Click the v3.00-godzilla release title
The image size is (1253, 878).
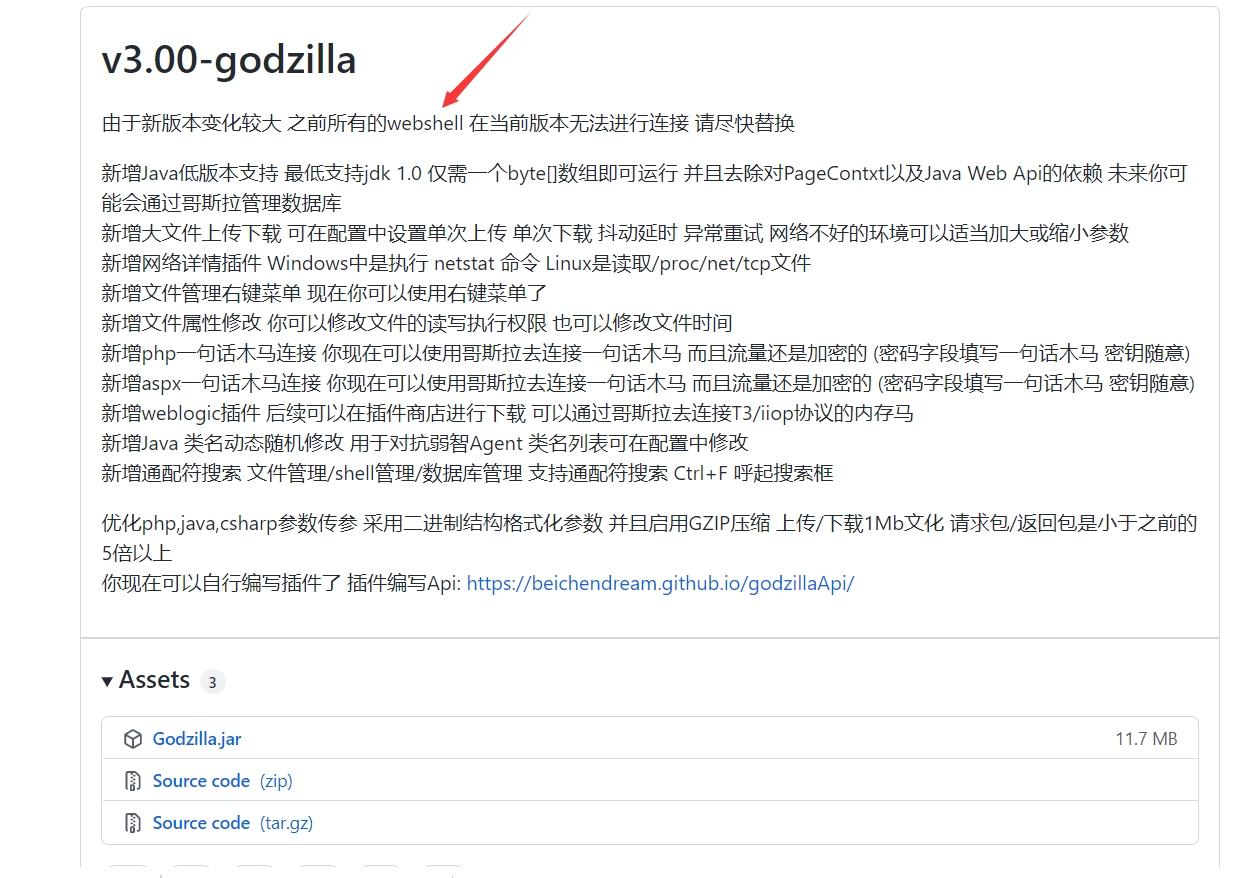(x=229, y=60)
